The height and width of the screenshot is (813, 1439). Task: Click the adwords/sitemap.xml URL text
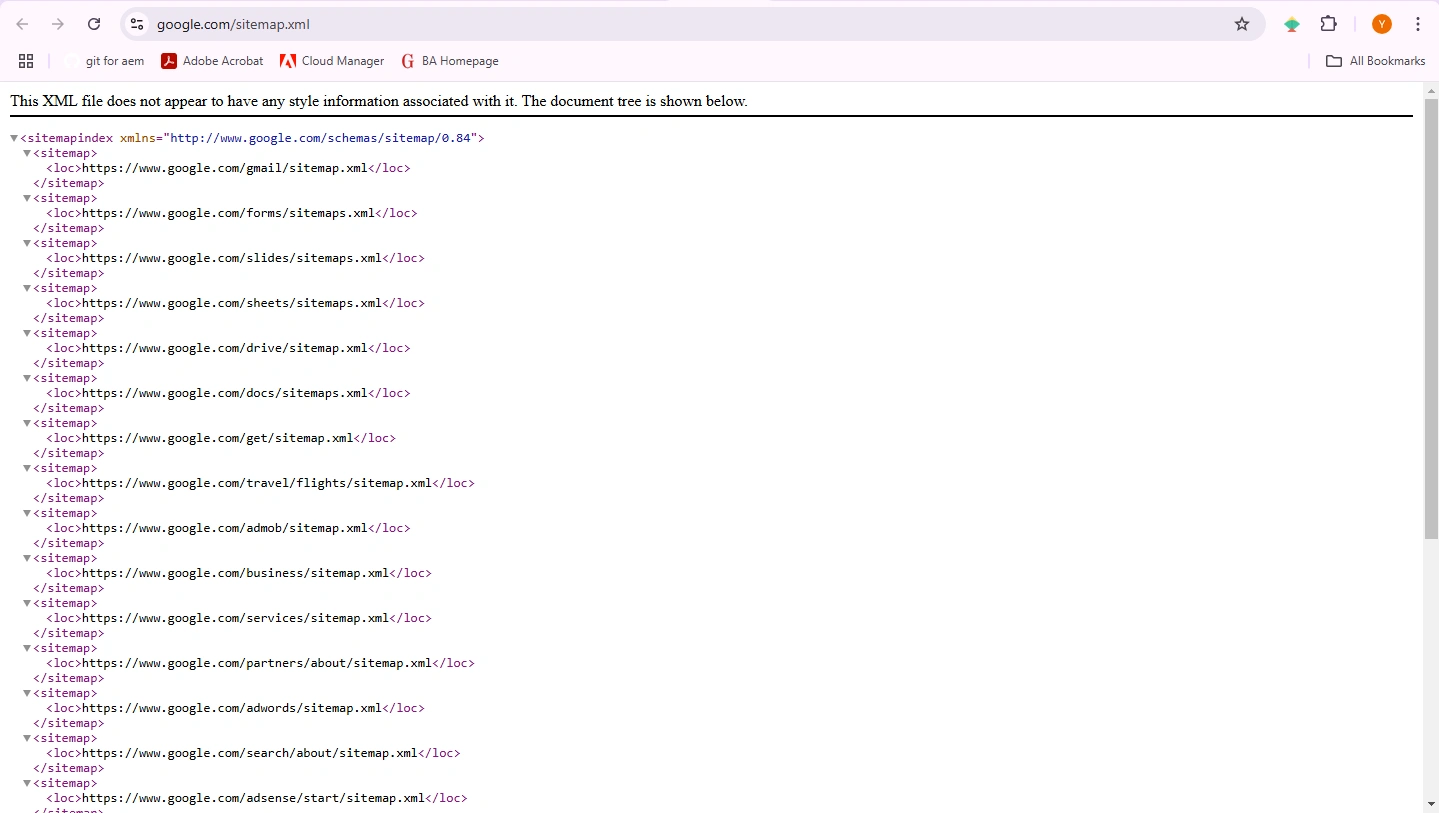click(232, 708)
